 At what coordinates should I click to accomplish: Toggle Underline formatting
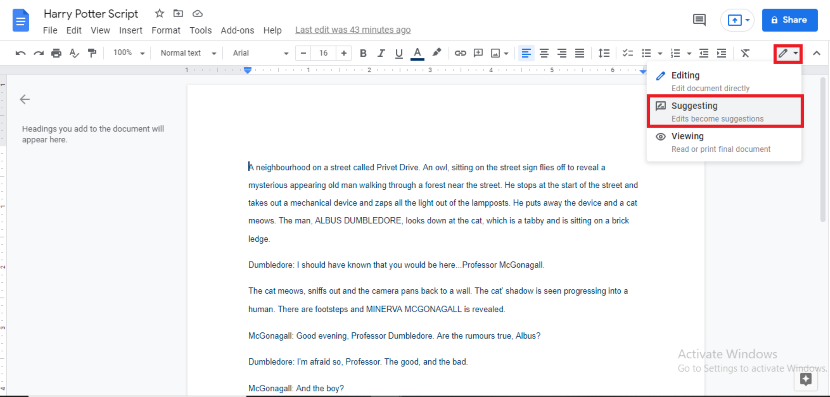[399, 53]
